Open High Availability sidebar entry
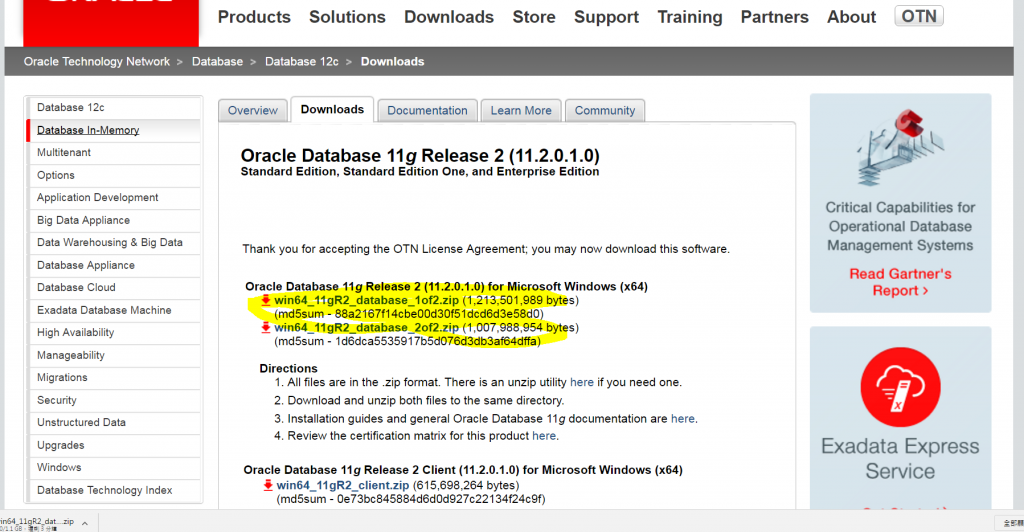This screenshot has height=532, width=1024. [114, 333]
